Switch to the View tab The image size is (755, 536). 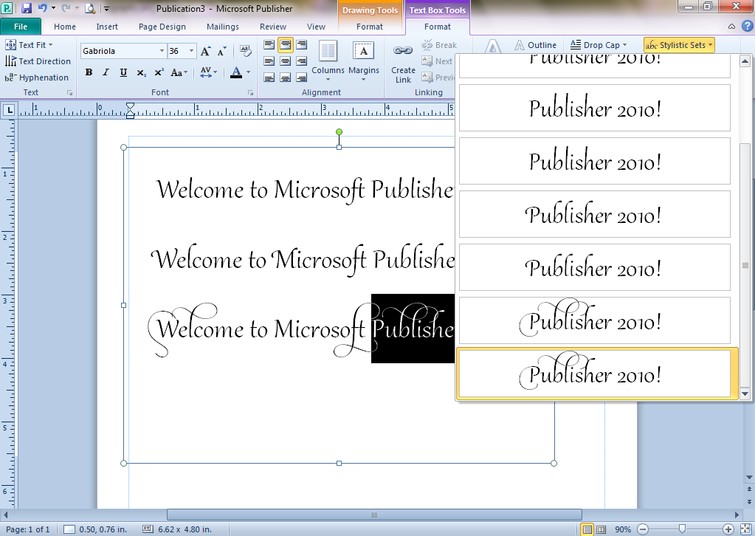[316, 26]
